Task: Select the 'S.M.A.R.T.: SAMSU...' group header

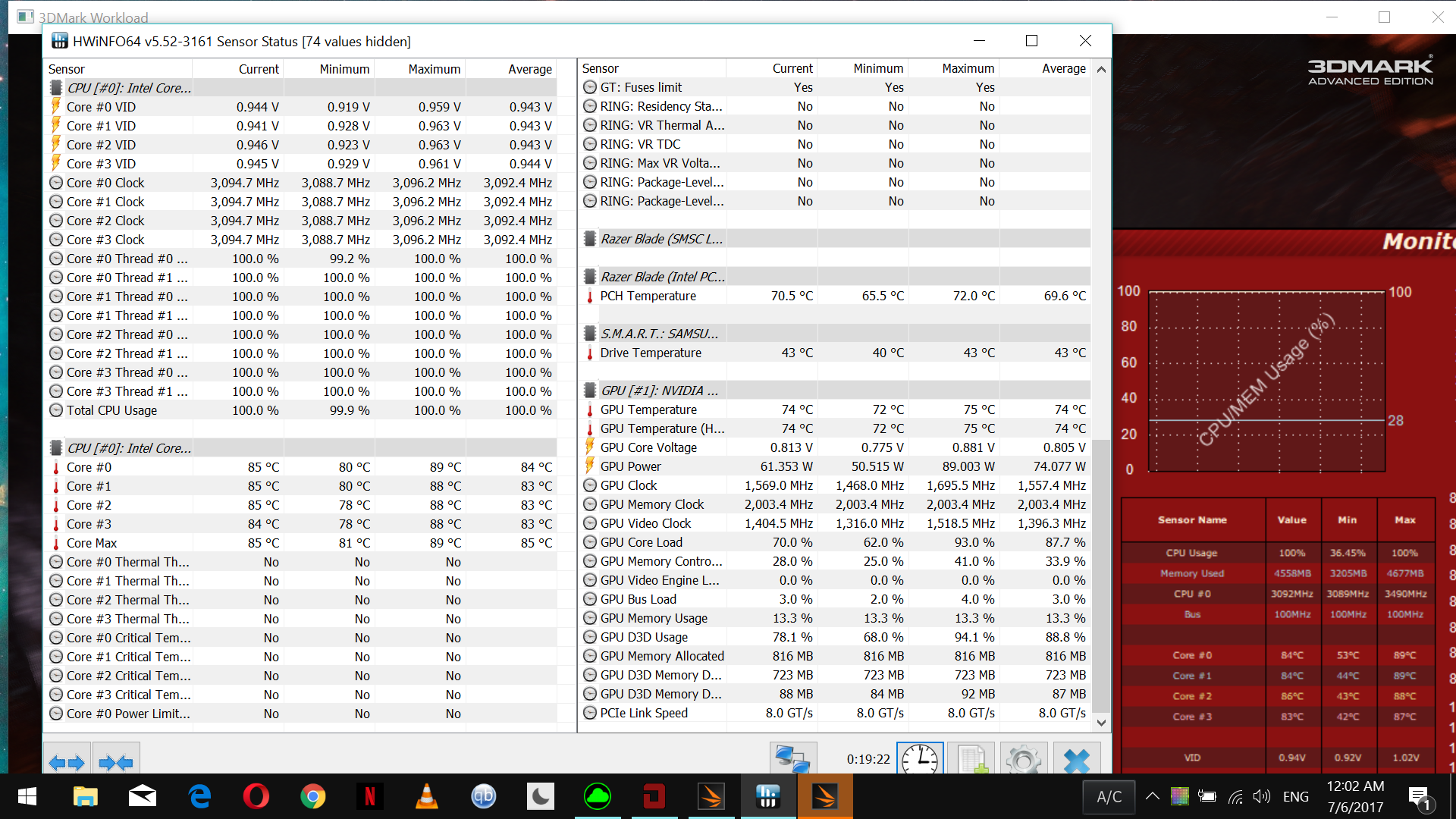Action: point(835,334)
